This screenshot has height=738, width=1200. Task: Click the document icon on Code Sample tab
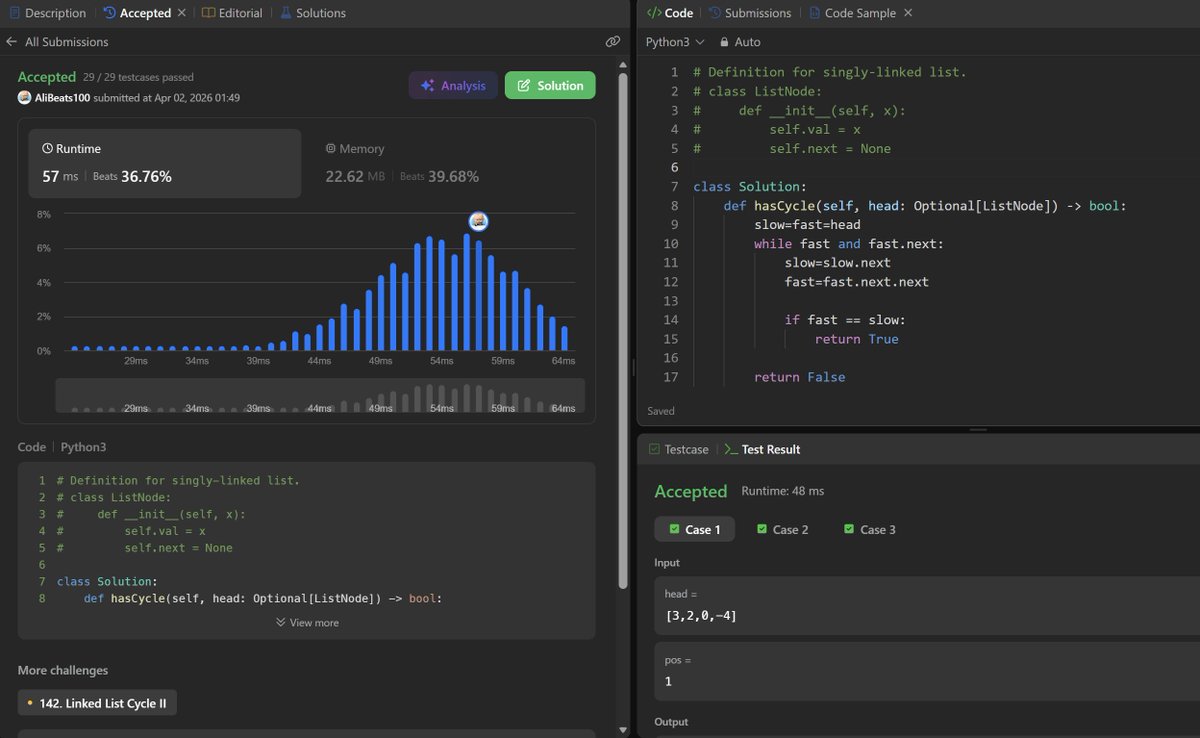tap(814, 13)
